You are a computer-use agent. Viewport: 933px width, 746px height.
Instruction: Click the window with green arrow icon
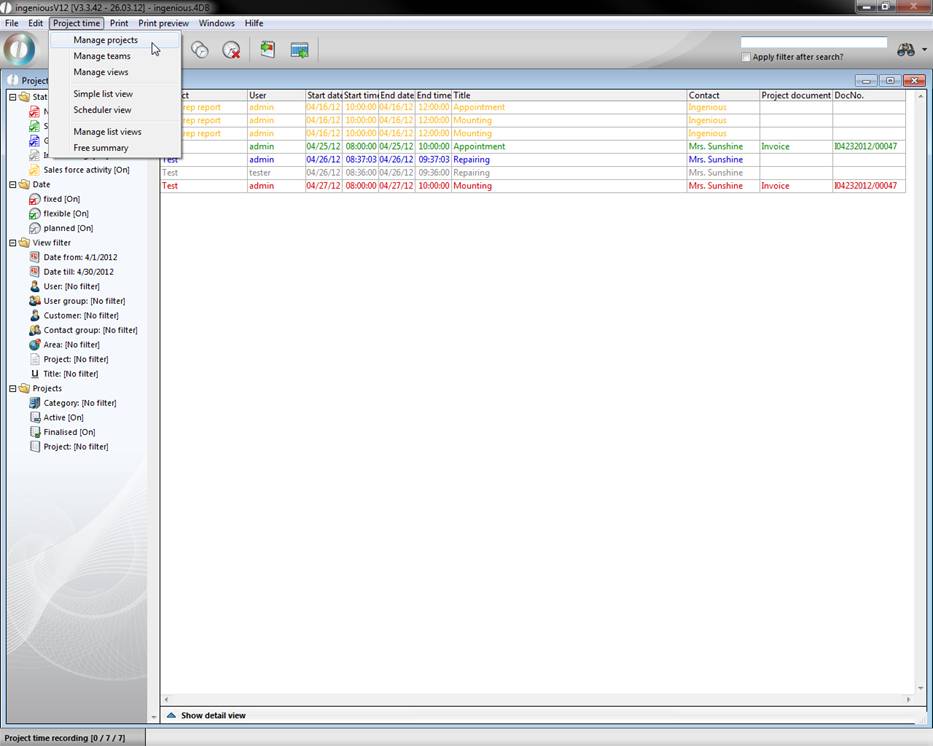coord(299,50)
